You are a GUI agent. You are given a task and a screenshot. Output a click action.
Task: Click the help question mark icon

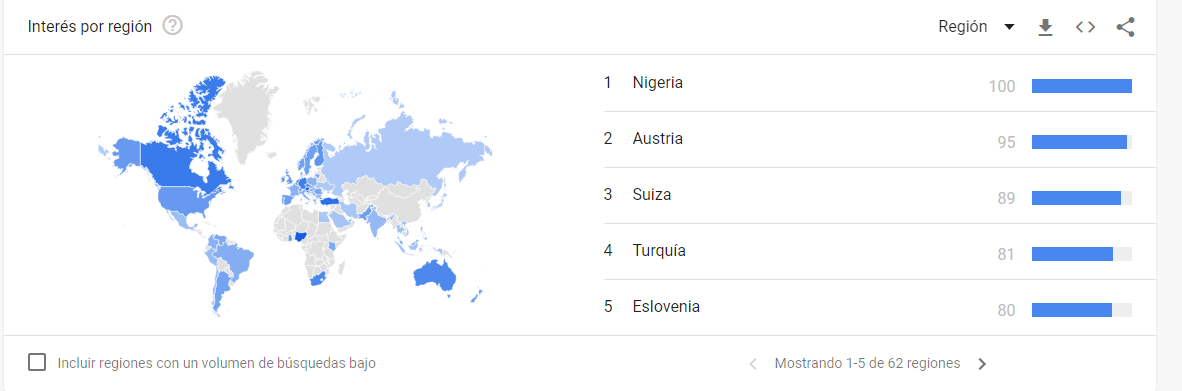click(173, 26)
